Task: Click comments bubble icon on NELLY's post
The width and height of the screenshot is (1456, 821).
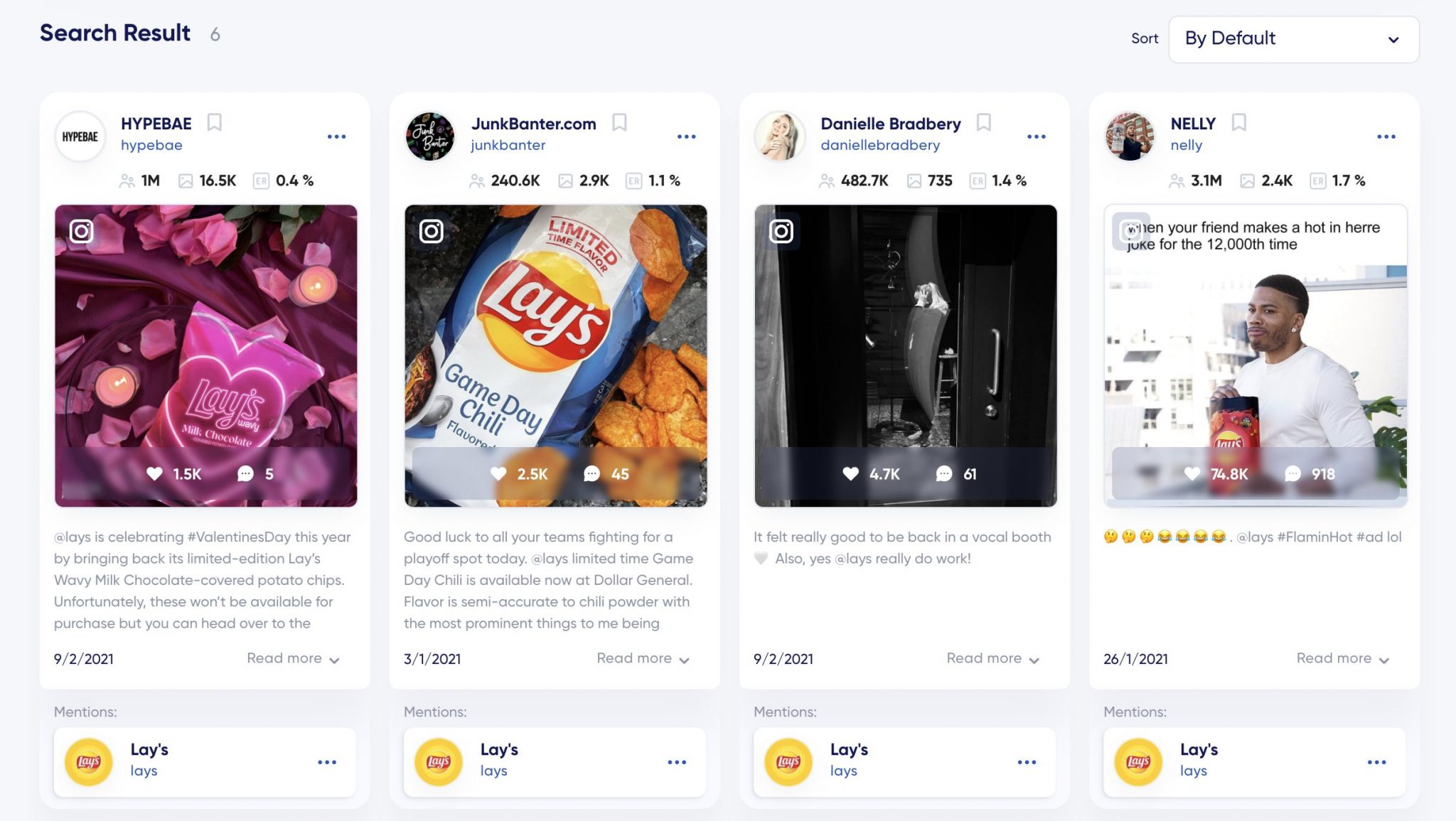Action: (1292, 473)
